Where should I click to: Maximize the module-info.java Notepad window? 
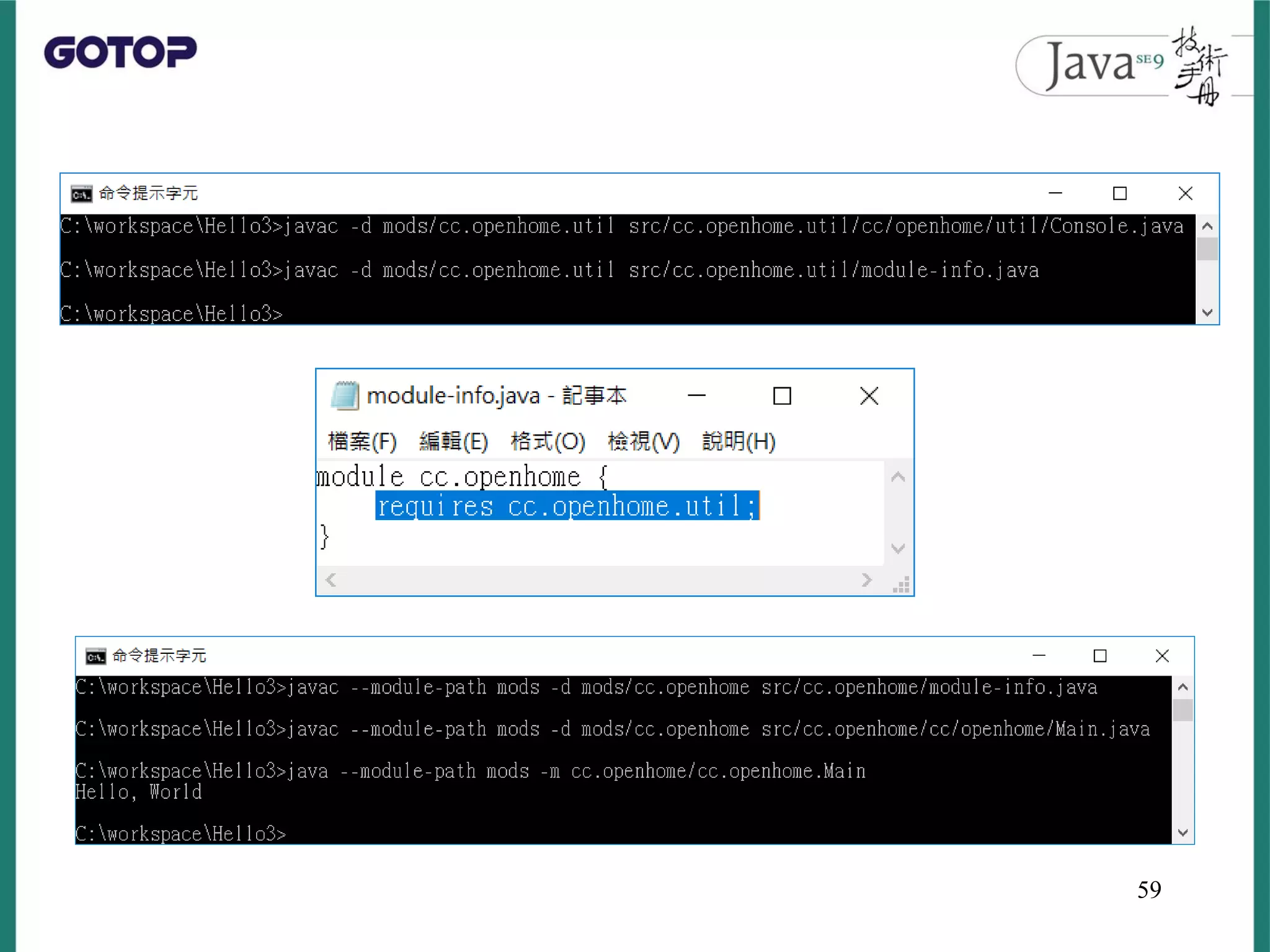point(782,396)
